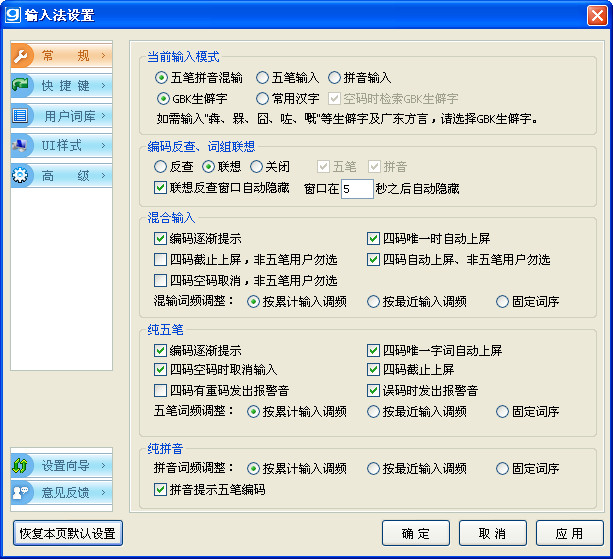Toggle 拼音提示五笔编码 checkbox
This screenshot has height=559, width=613.
[x=210, y=489]
